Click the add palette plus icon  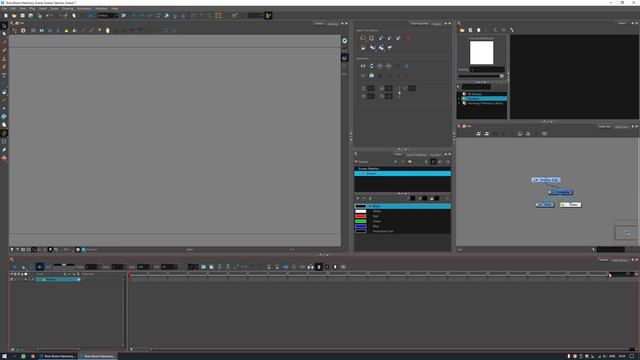pos(395,162)
